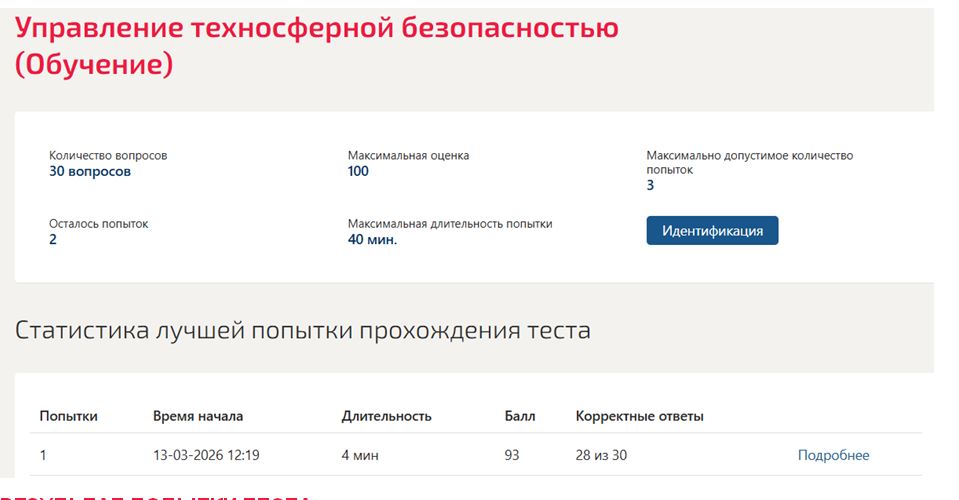Click the Длительность column header
959x500 pixels.
(x=387, y=416)
